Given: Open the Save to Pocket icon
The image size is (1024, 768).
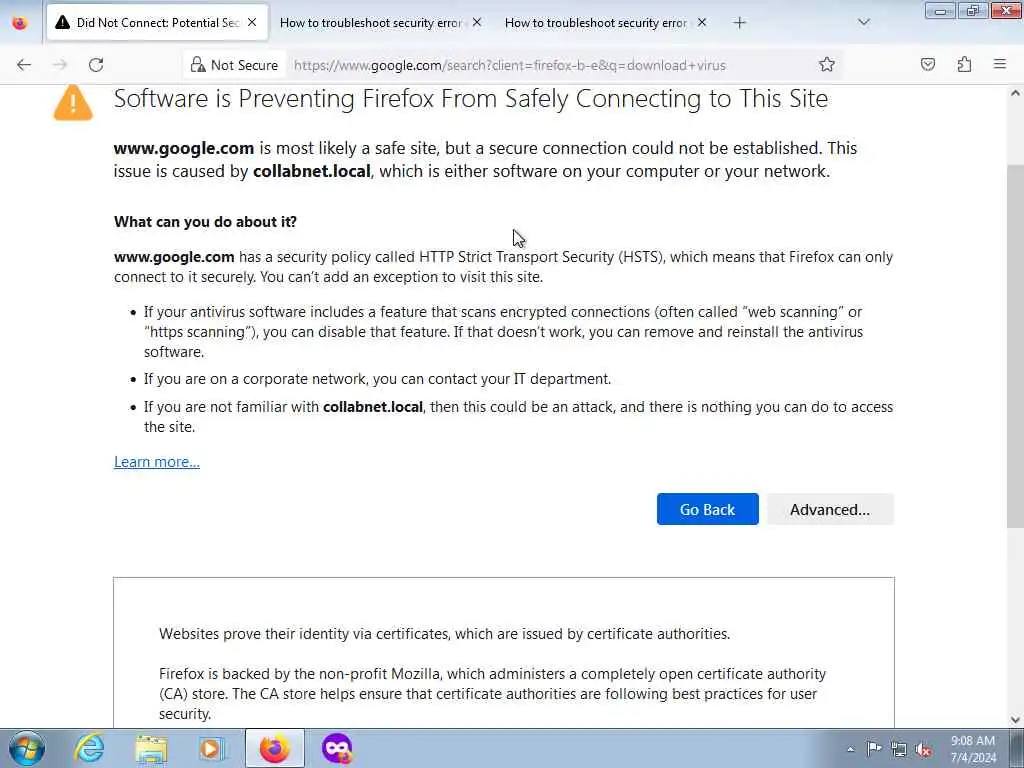Looking at the screenshot, I should pyautogui.click(x=928, y=64).
